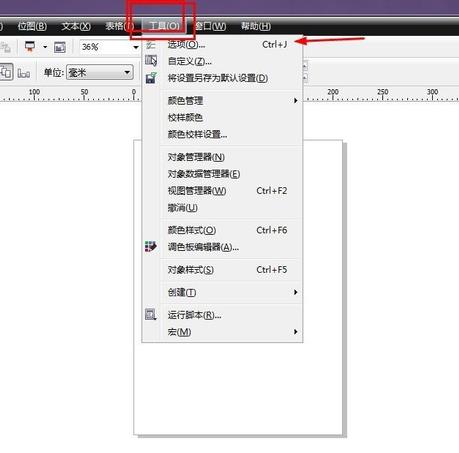The height and width of the screenshot is (453, 459).
Task: Select 选项(O)... menu entry
Action: [x=222, y=44]
